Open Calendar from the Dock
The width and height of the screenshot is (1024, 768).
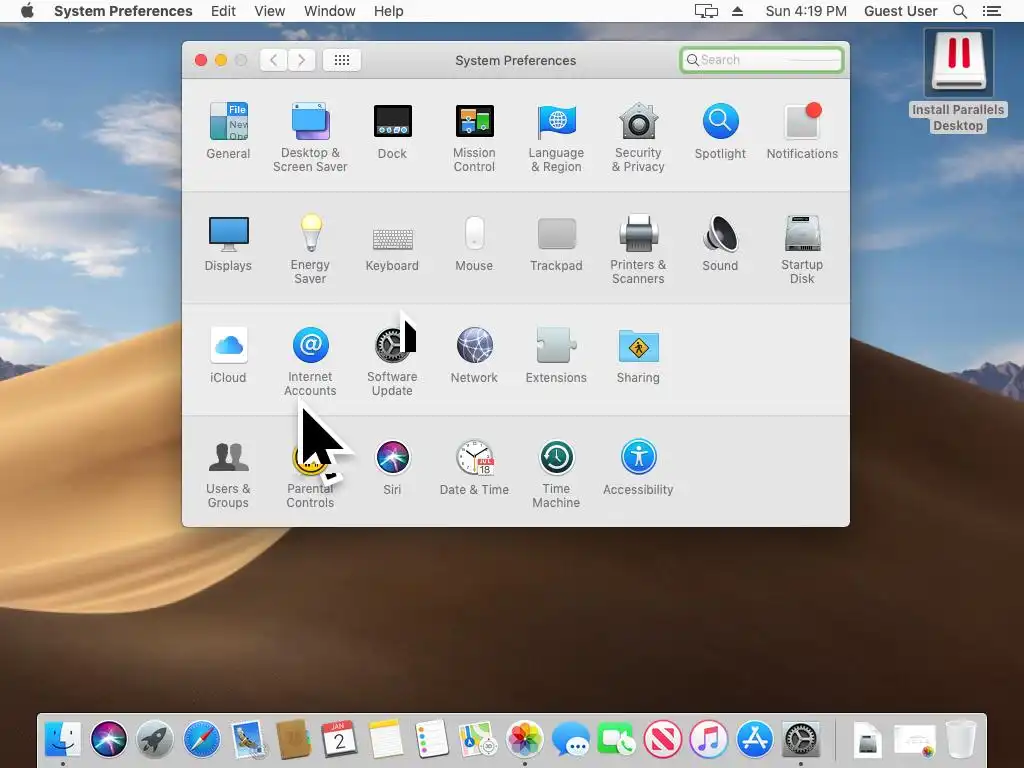(339, 739)
